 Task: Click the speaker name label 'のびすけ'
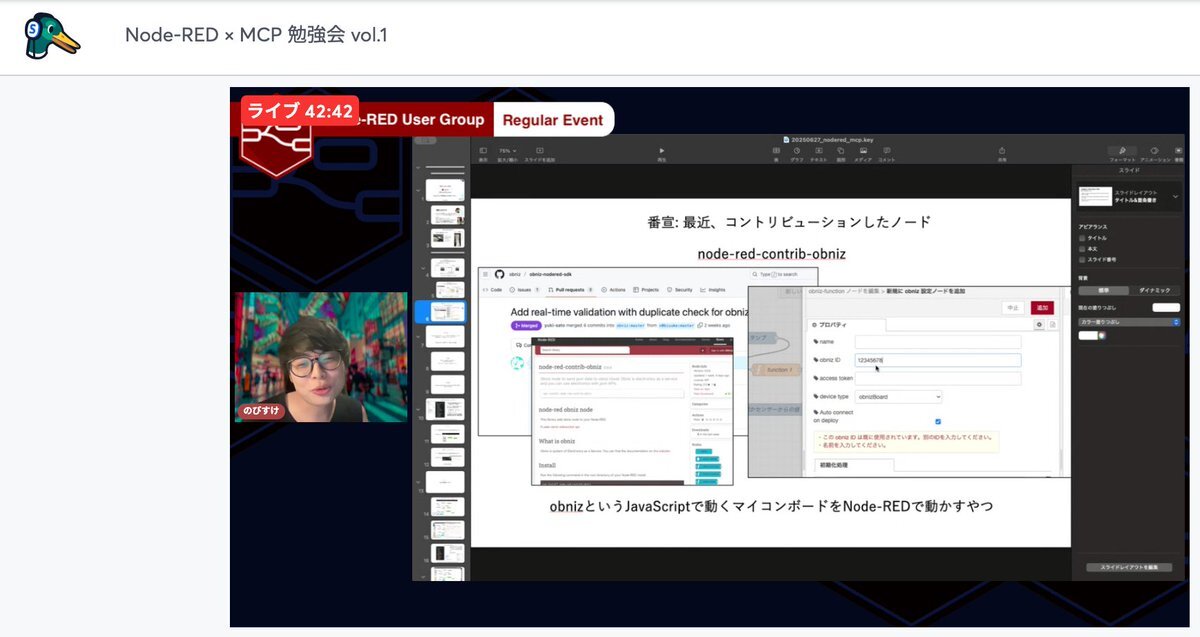click(263, 411)
